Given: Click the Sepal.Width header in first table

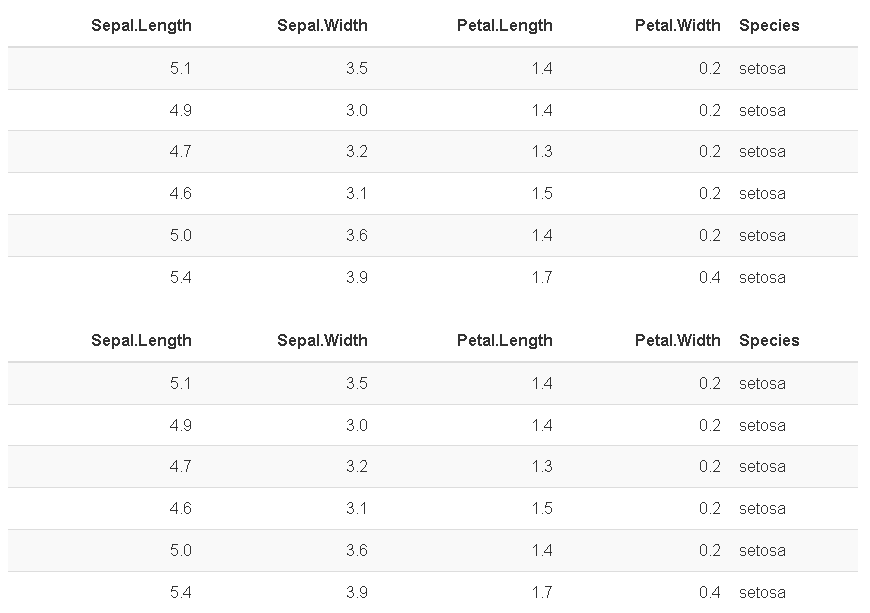Looking at the screenshot, I should [x=322, y=26].
